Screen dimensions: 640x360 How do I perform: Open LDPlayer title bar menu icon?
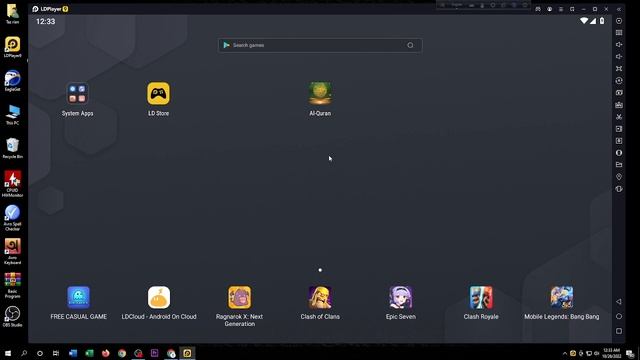561,9
